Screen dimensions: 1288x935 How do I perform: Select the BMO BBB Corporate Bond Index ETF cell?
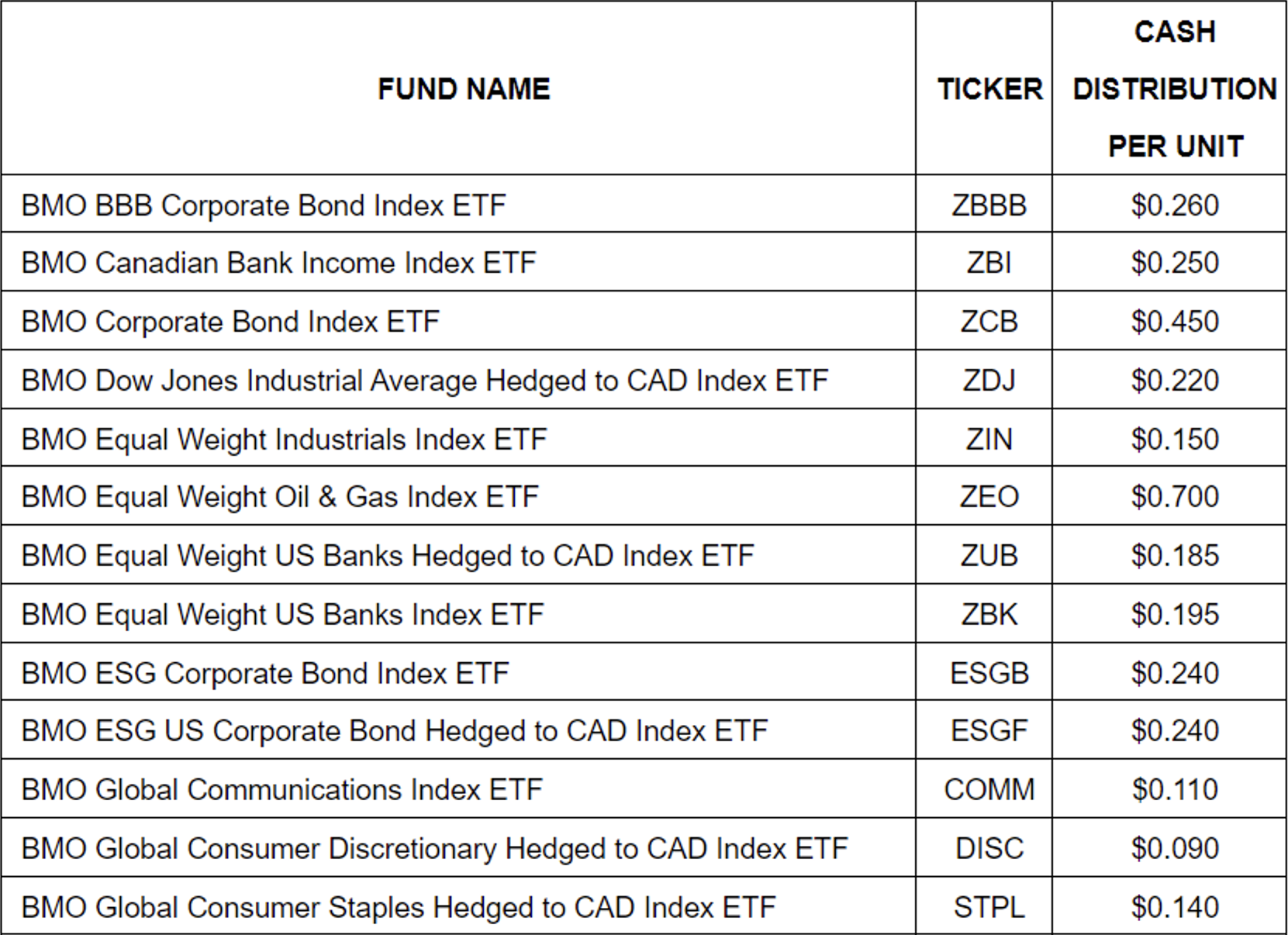click(x=264, y=205)
